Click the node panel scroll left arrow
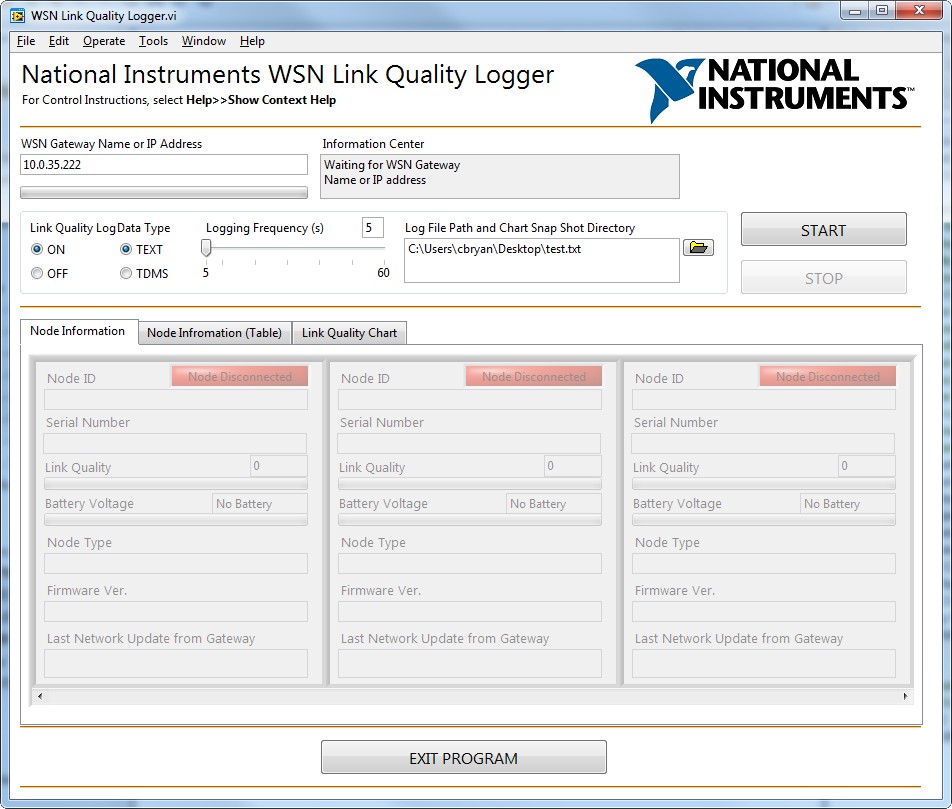 [40, 696]
